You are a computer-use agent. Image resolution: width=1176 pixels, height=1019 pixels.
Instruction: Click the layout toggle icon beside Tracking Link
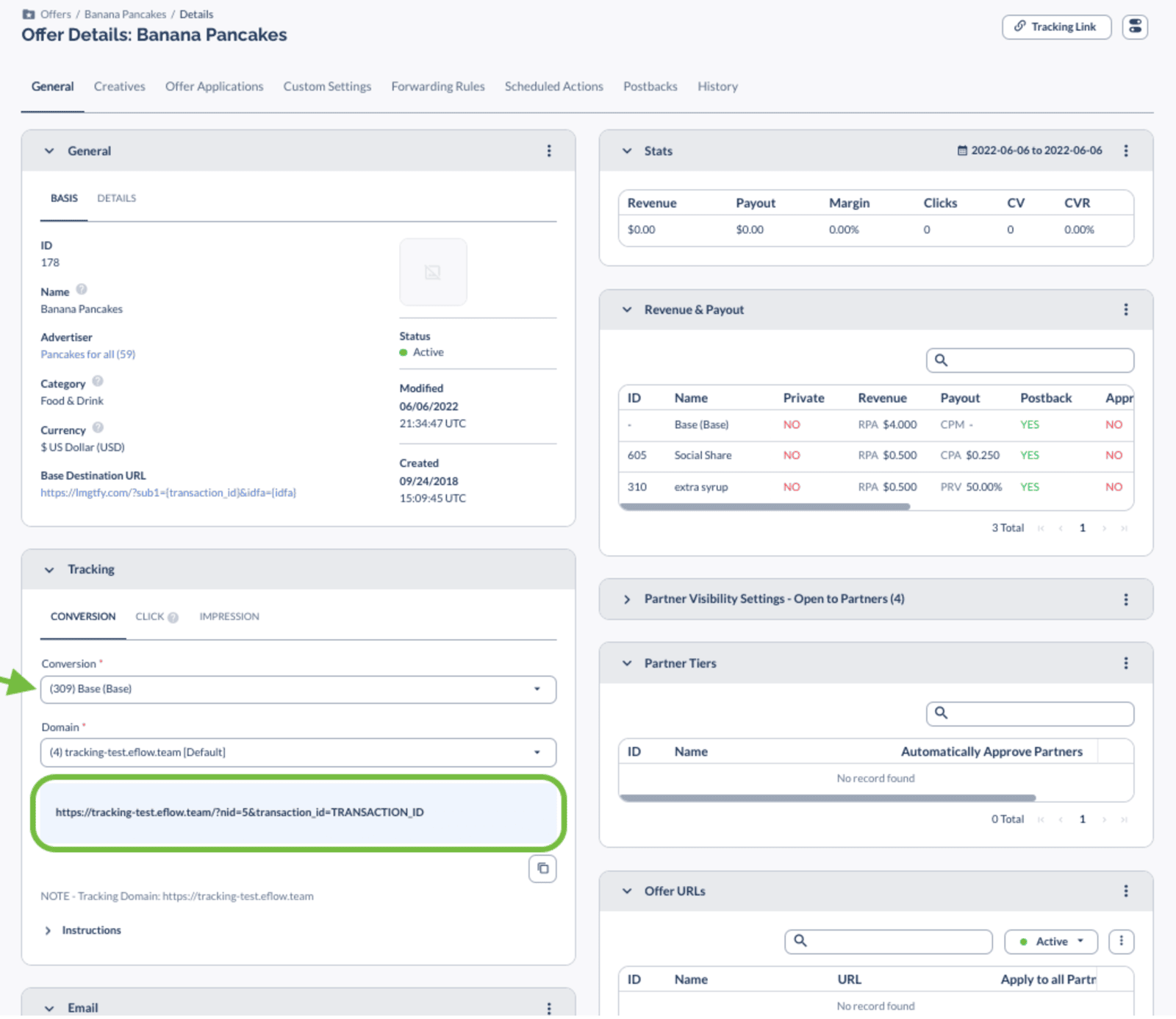(x=1135, y=27)
